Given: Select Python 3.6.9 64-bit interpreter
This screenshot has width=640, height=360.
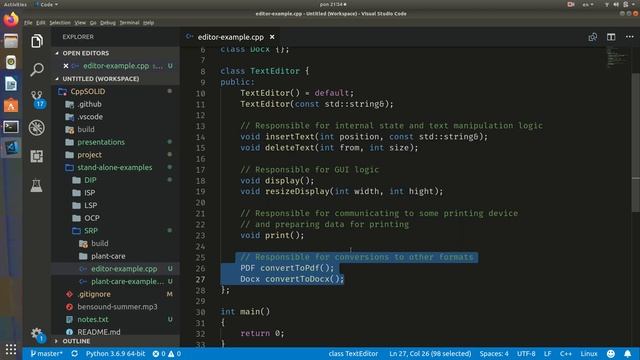Looking at the screenshot, I should (x=116, y=353).
